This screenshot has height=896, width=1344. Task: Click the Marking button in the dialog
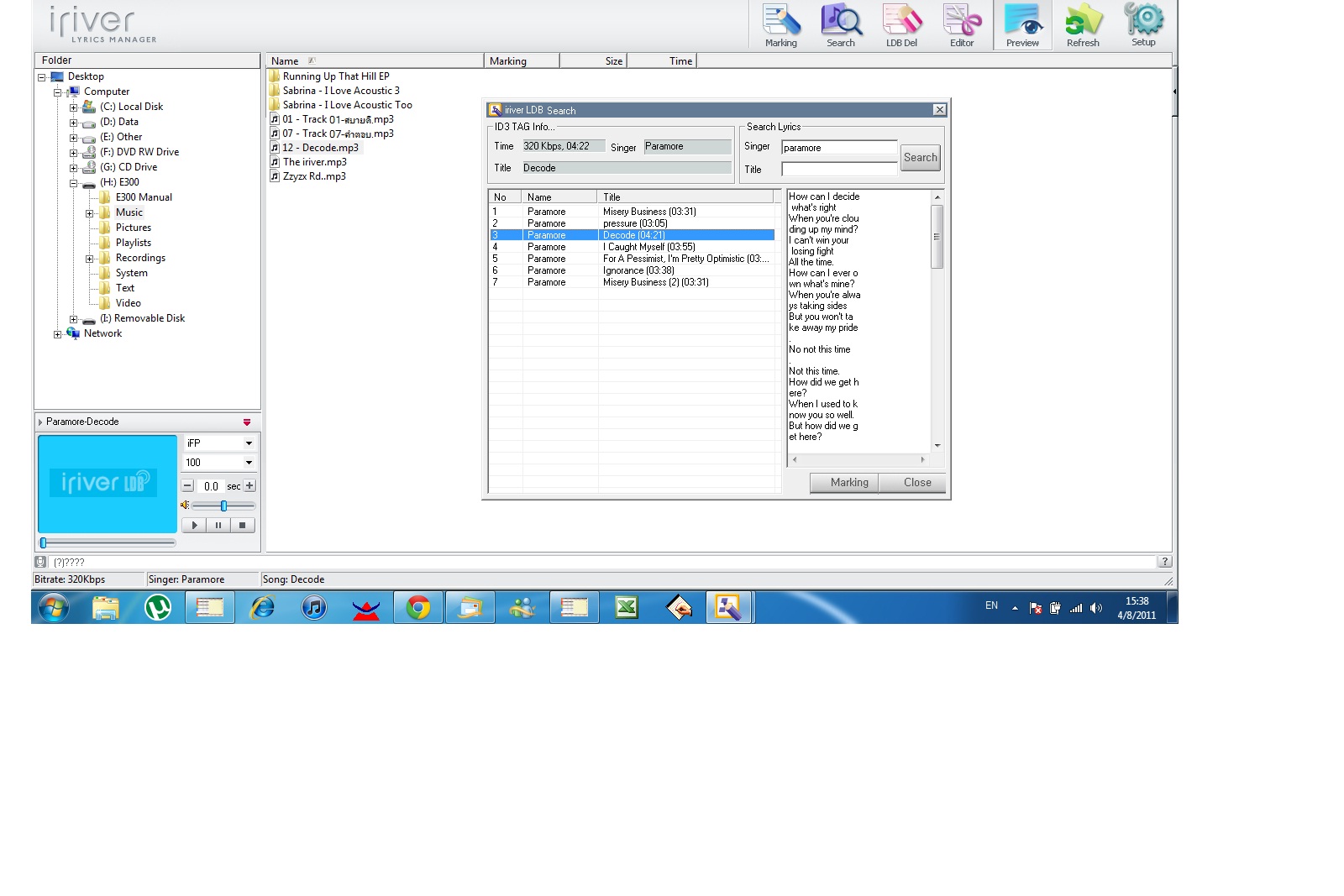tap(844, 483)
